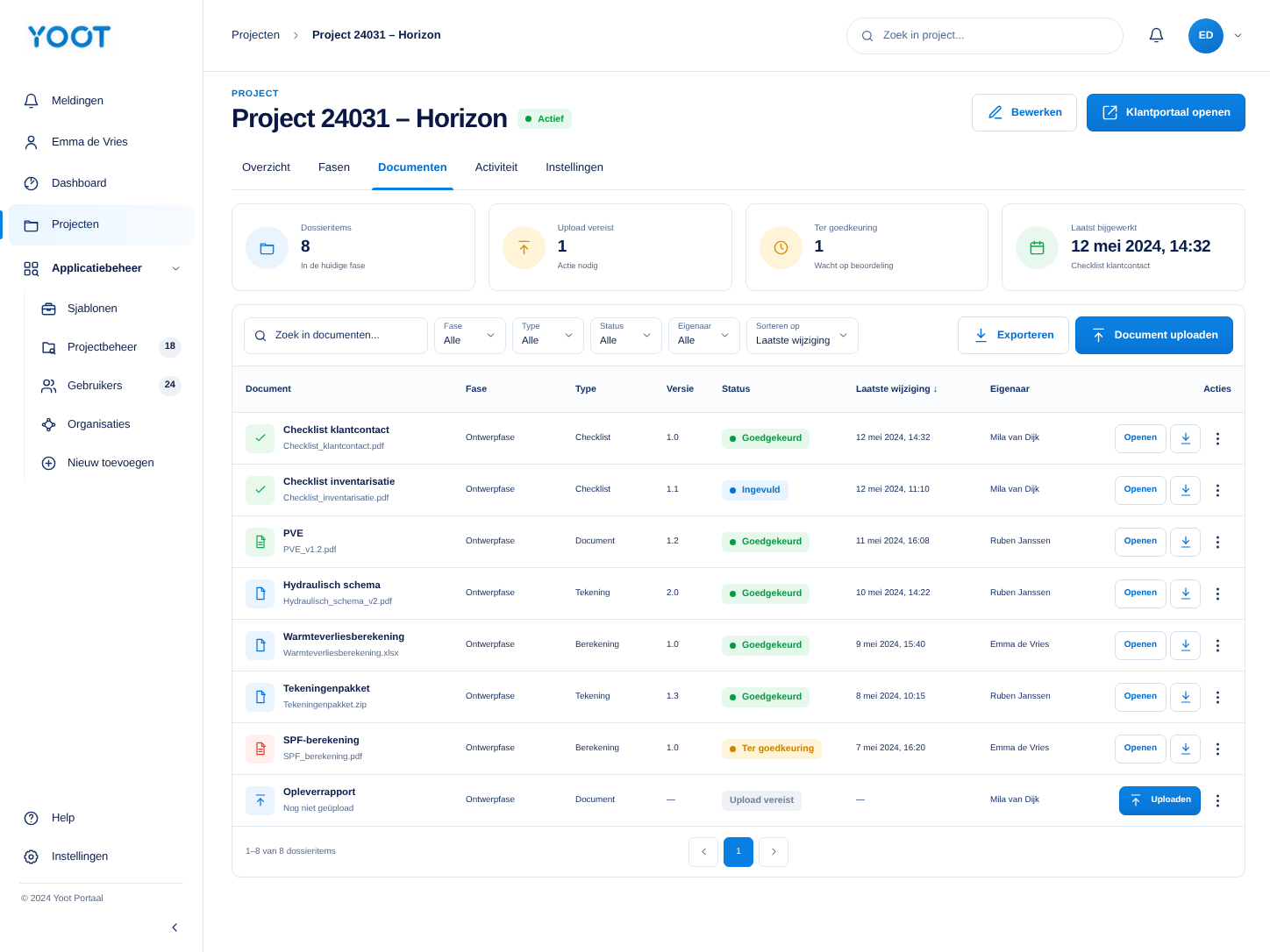
Task: Collapse the Applicatiebeheer section
Action: pos(175,268)
